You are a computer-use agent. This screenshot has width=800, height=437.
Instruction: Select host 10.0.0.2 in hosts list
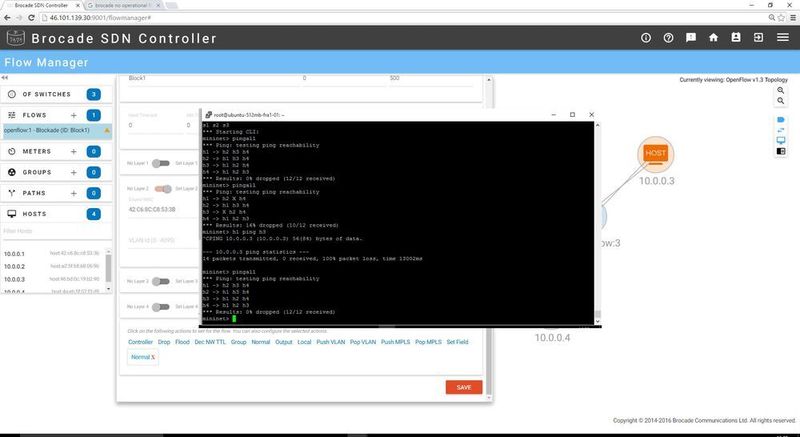[x=53, y=267]
